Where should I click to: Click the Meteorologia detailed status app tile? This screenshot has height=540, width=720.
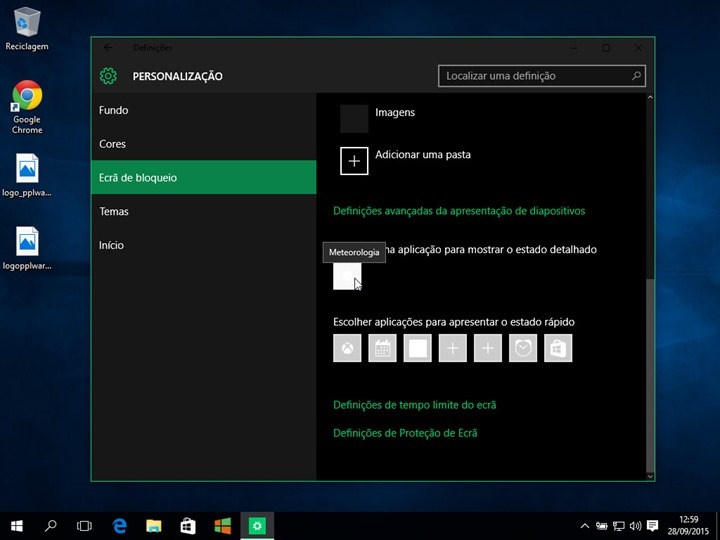tap(347, 276)
